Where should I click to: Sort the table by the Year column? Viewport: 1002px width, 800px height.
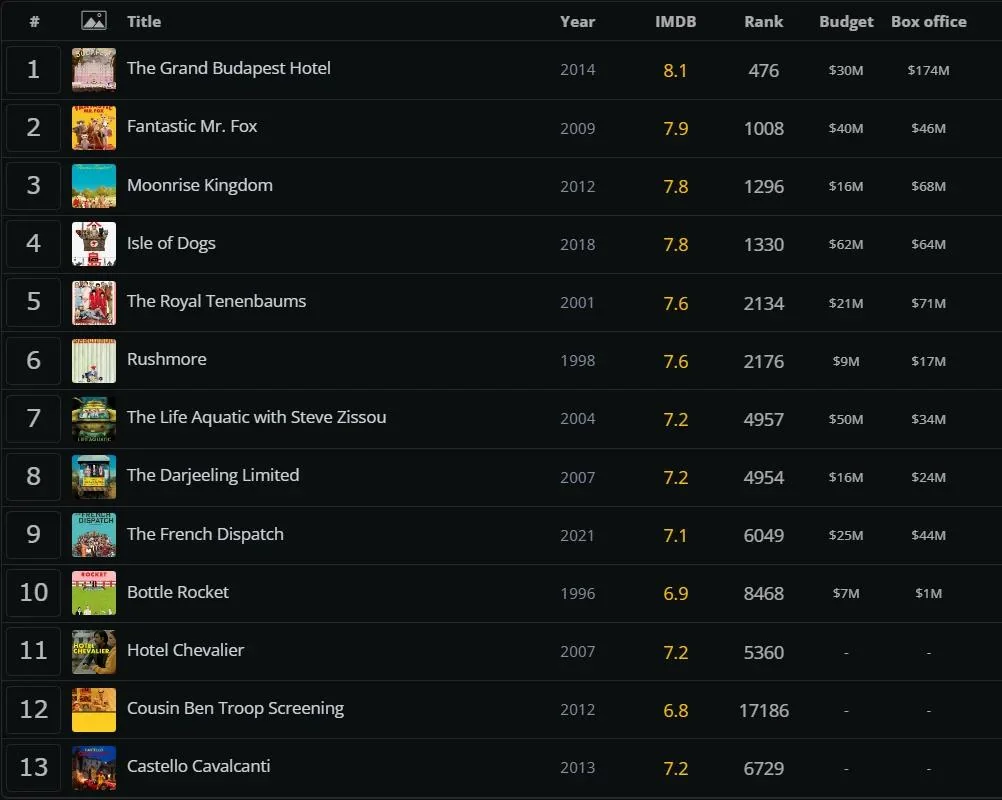[x=578, y=21]
